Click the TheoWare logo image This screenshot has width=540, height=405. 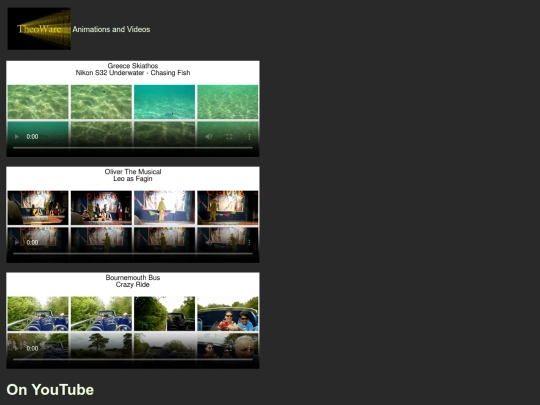point(39,29)
